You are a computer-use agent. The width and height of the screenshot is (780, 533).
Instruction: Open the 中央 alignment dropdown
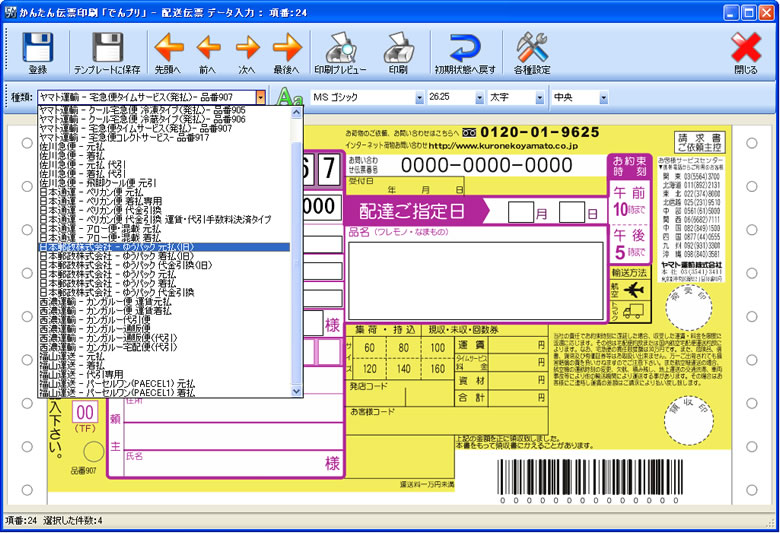603,98
